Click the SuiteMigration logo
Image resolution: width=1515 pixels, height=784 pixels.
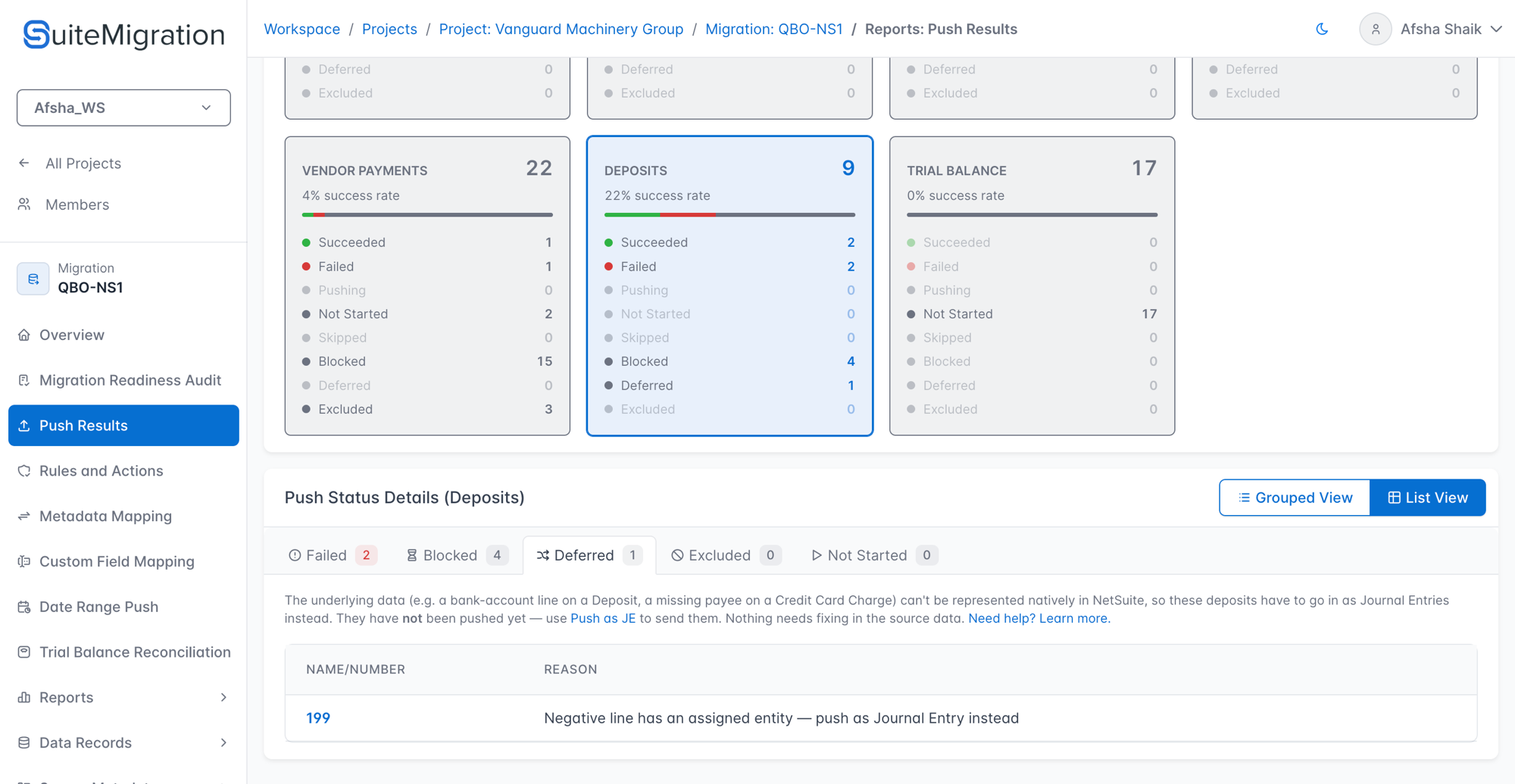pyautogui.click(x=123, y=34)
